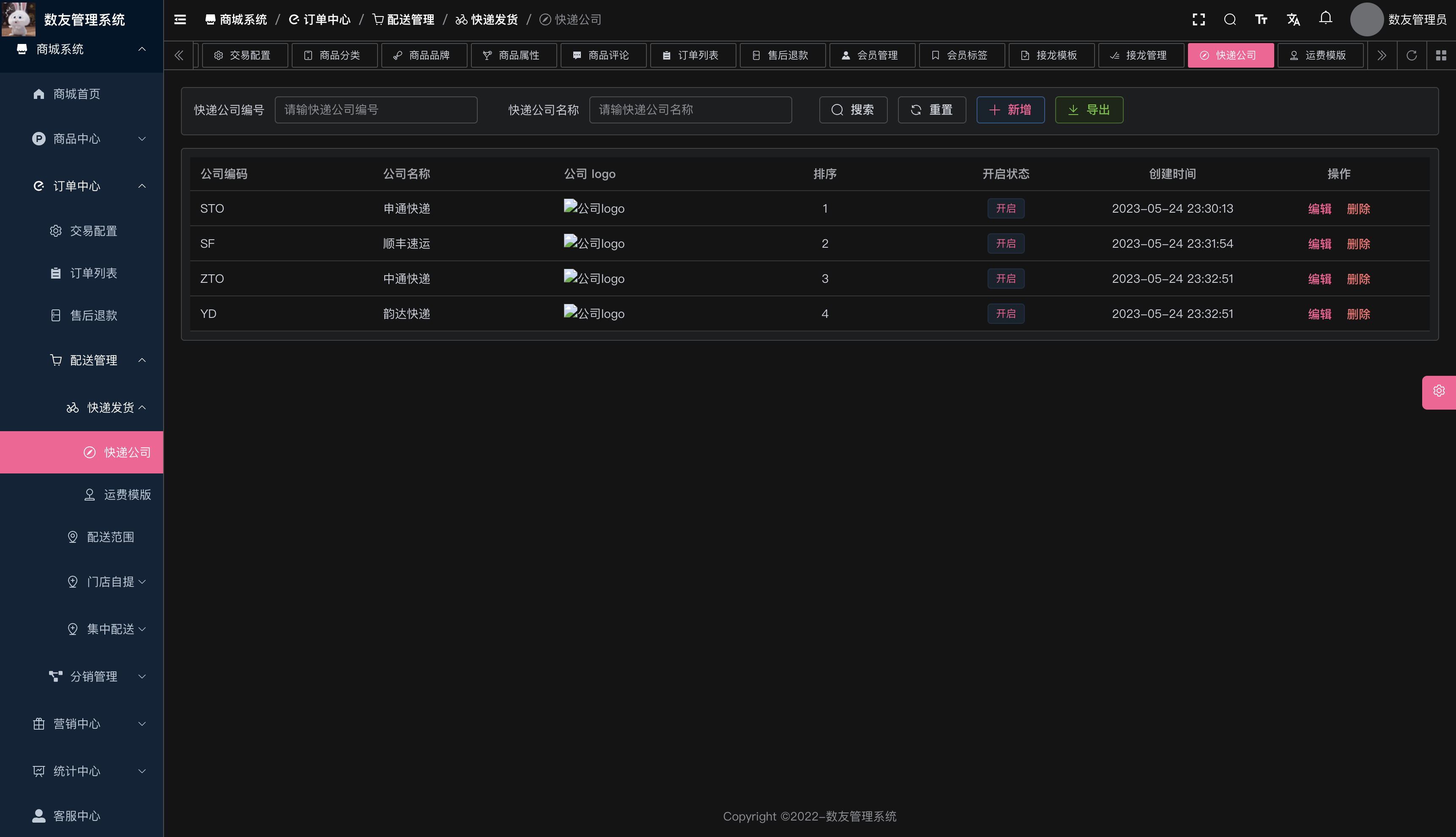1456x837 pixels.
Task: Toggle the 开启 status tag for 顺丰速运
Action: click(1005, 243)
